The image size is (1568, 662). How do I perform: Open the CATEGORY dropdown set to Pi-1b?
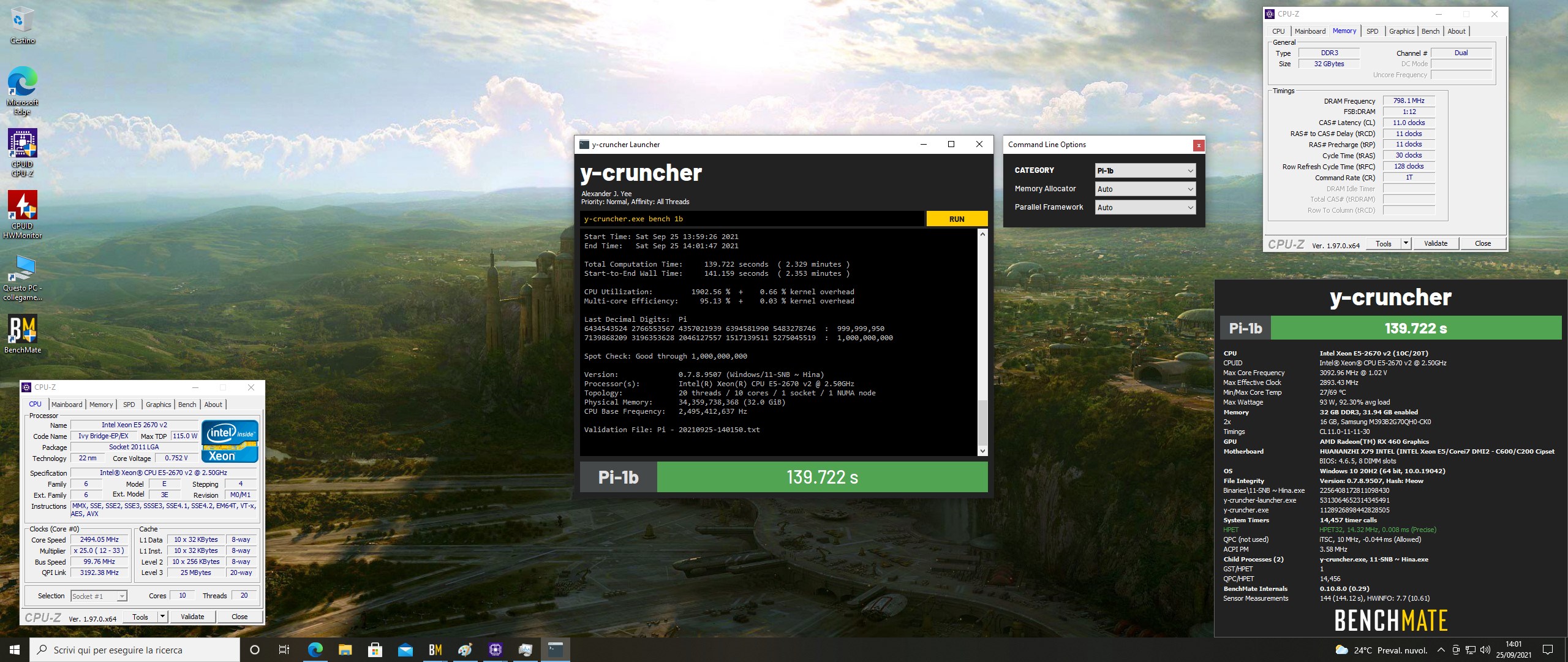[1145, 170]
